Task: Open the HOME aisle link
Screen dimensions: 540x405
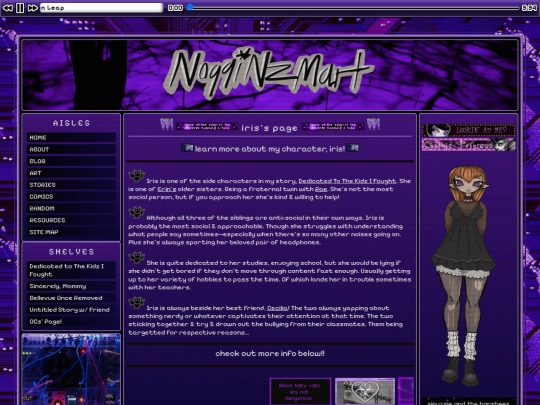Action: (x=71, y=137)
